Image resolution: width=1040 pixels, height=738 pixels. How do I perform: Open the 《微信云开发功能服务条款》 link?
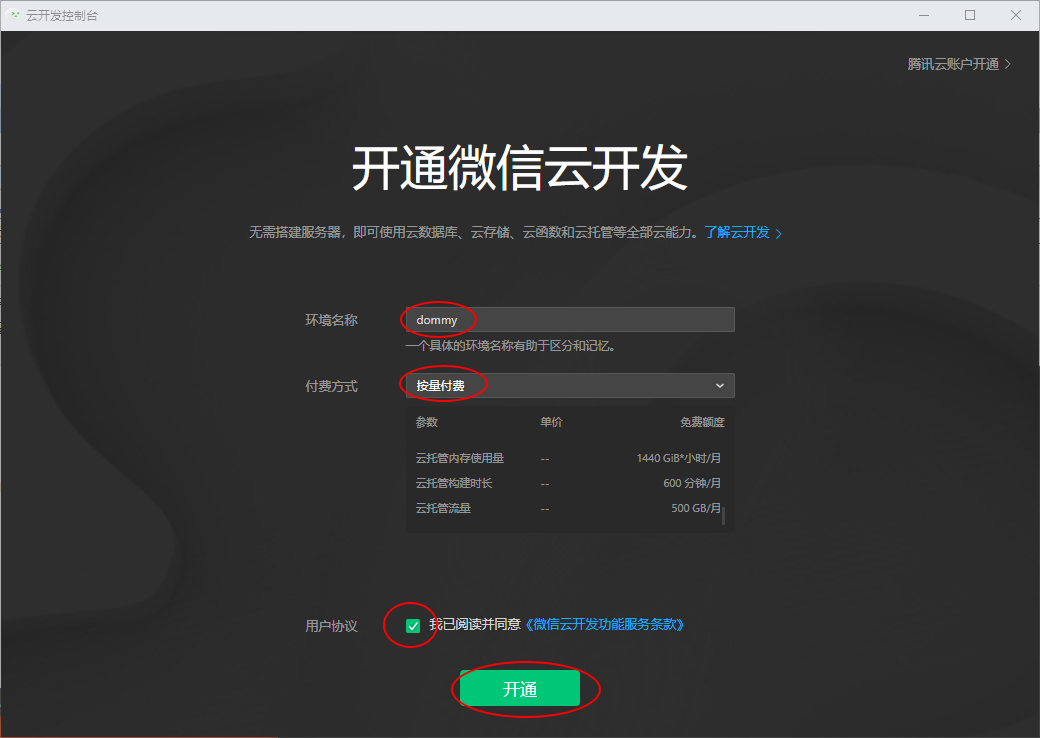click(x=604, y=625)
